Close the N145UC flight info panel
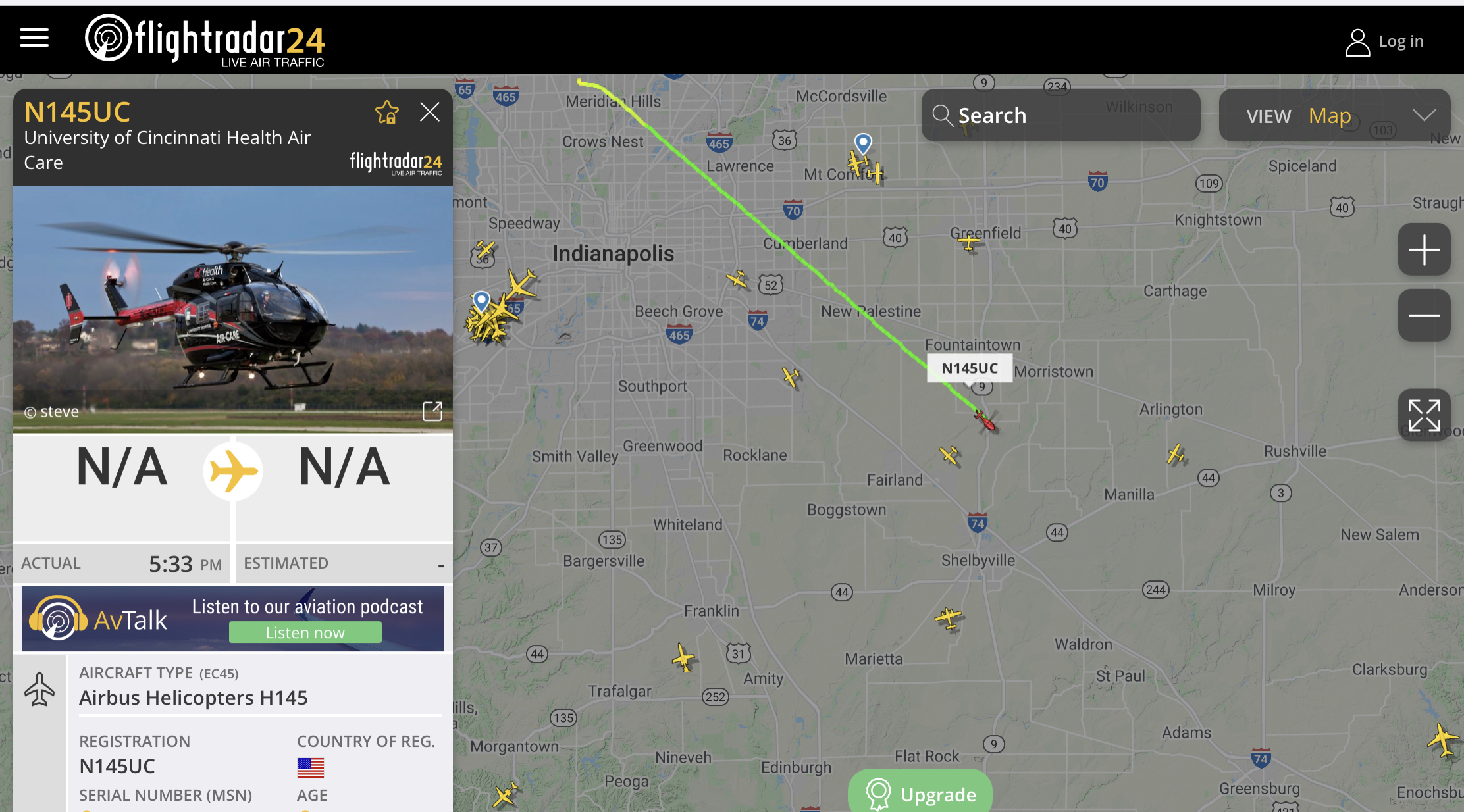This screenshot has width=1464, height=812. click(x=430, y=112)
